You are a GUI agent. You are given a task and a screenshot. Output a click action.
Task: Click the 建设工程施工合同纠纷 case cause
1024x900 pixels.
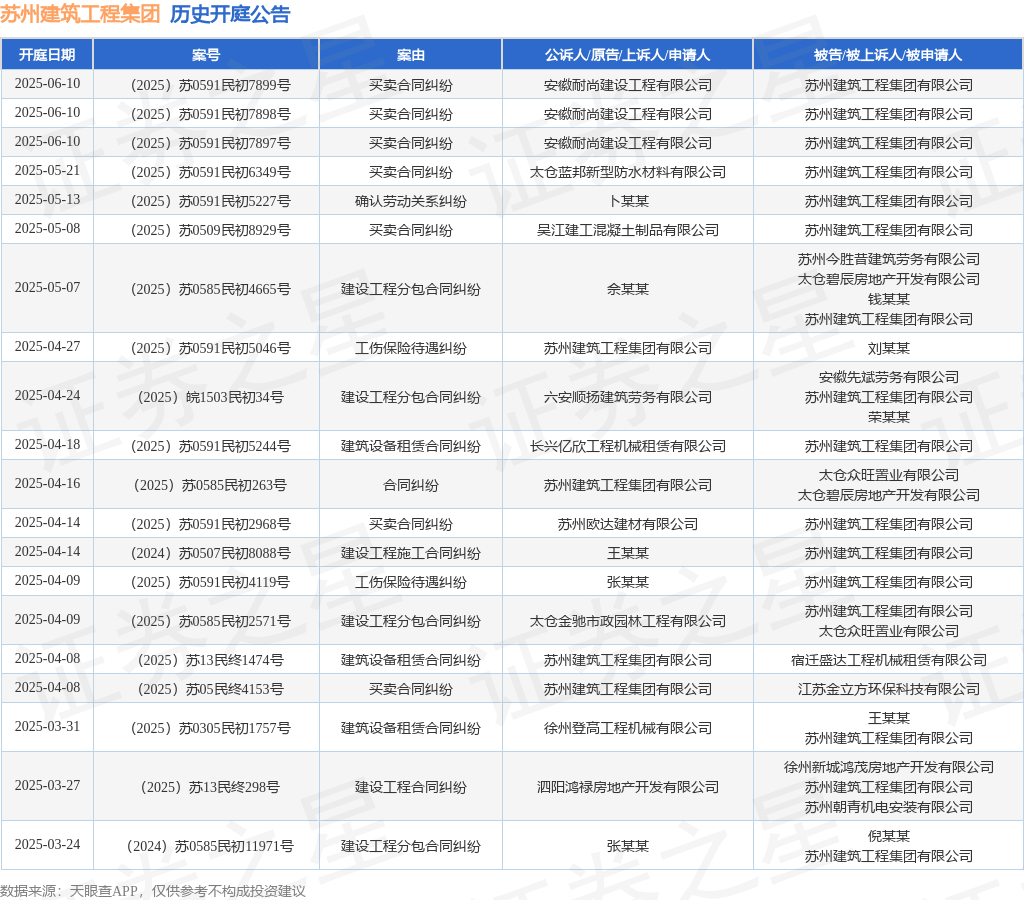tap(411, 553)
